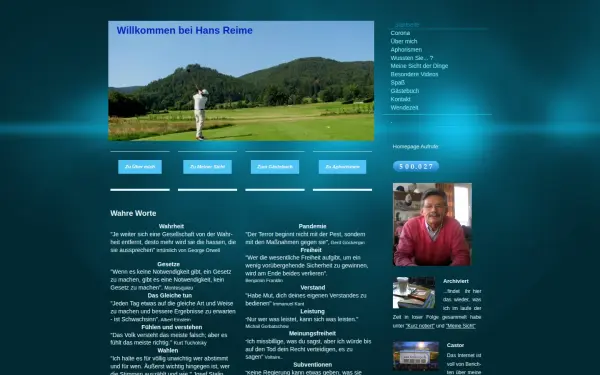Click the 'Montesquieu' attribution

click(x=179, y=288)
